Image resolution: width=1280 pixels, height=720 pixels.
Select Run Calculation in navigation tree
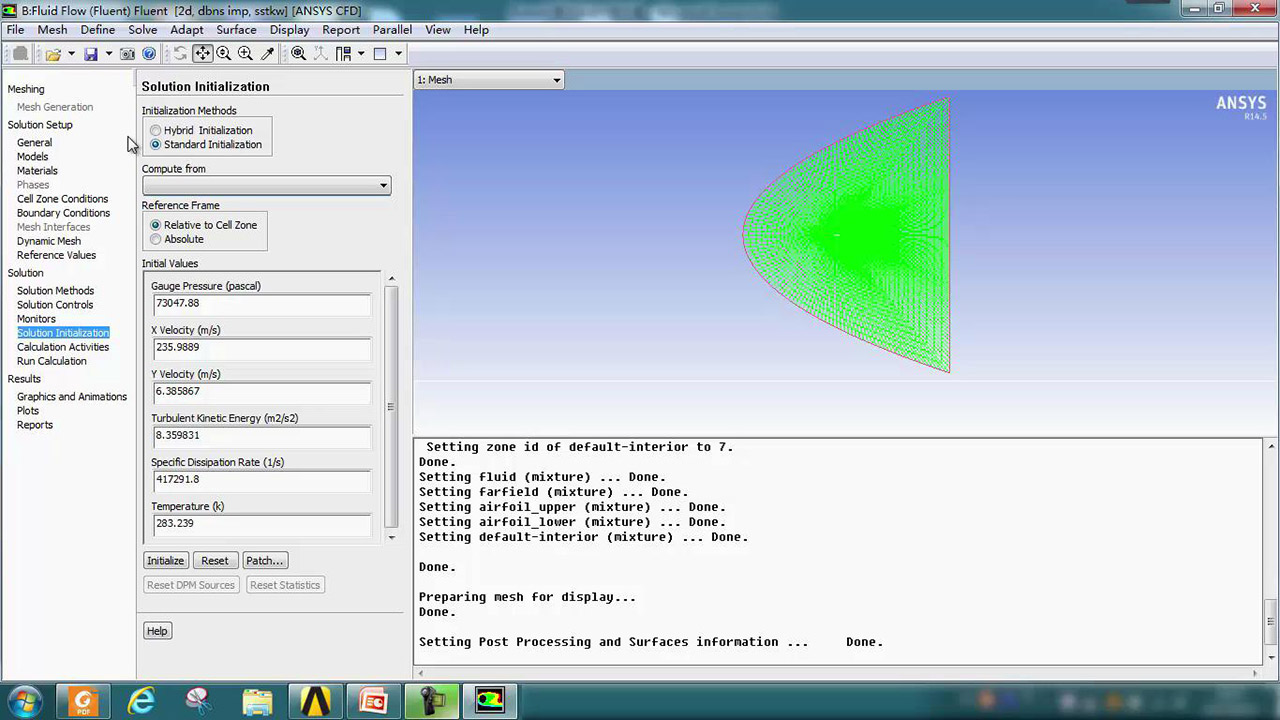coord(52,361)
